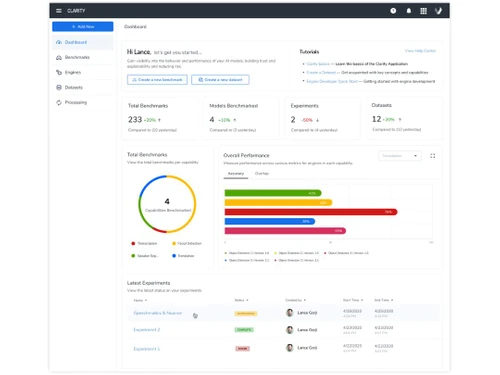Click the long red bar in performance chart
The height and width of the screenshot is (375, 500).
click(311, 212)
